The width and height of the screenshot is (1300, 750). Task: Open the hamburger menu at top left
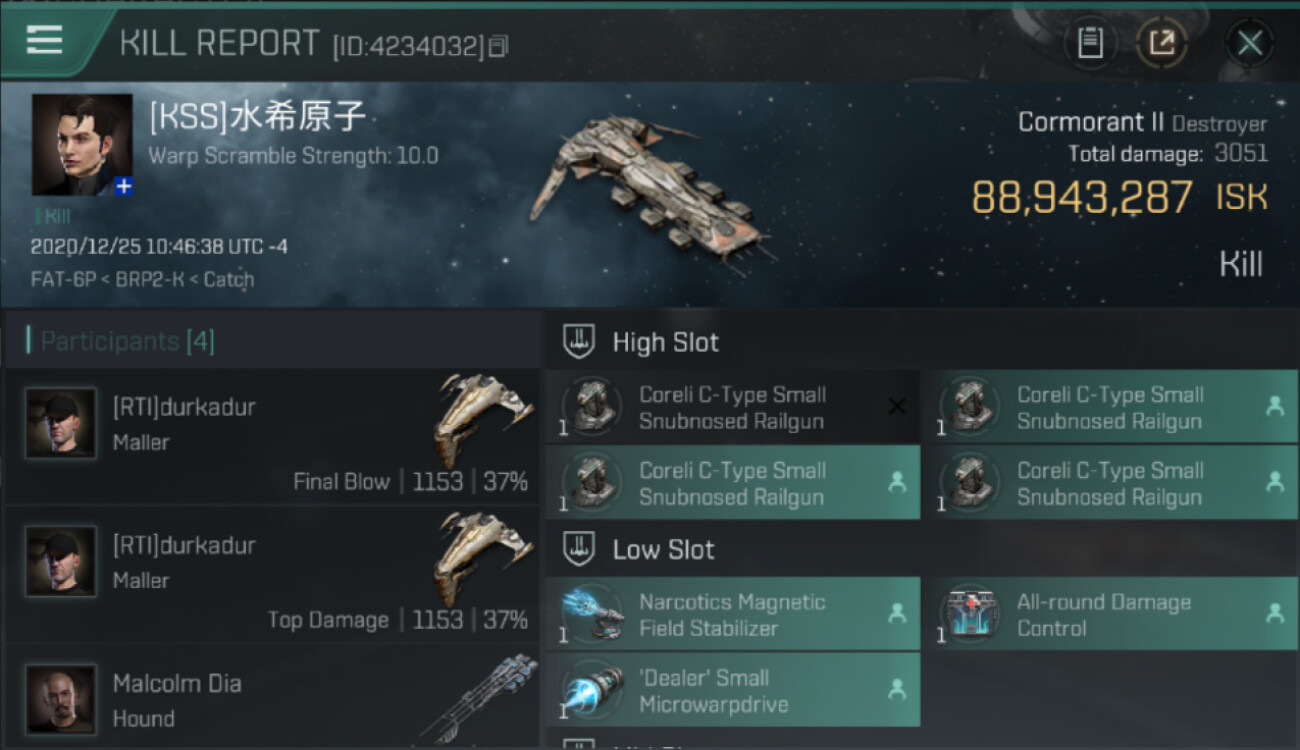tap(44, 40)
